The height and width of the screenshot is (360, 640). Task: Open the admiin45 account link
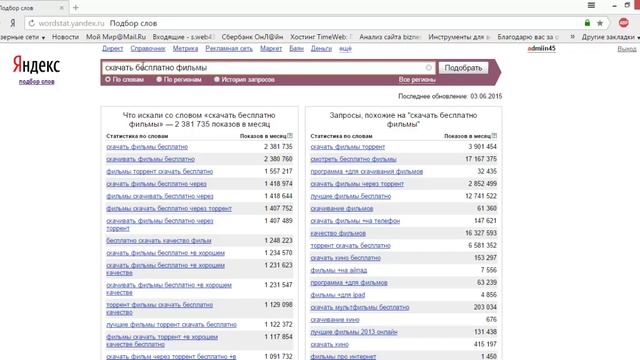tap(541, 49)
